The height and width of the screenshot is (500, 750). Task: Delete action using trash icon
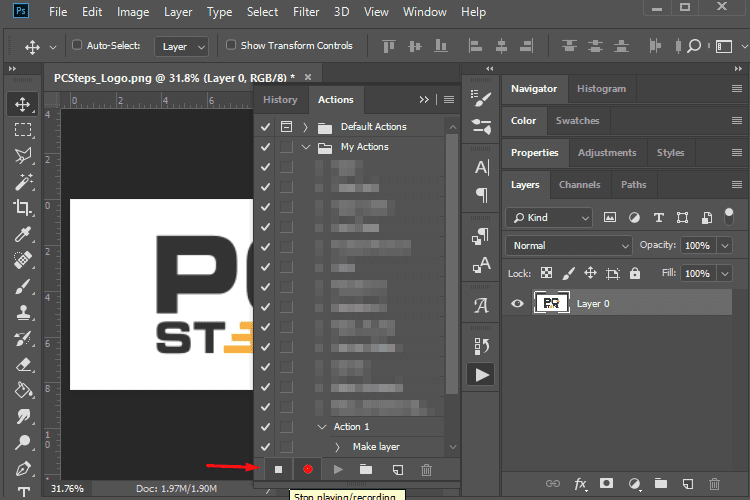(x=426, y=469)
